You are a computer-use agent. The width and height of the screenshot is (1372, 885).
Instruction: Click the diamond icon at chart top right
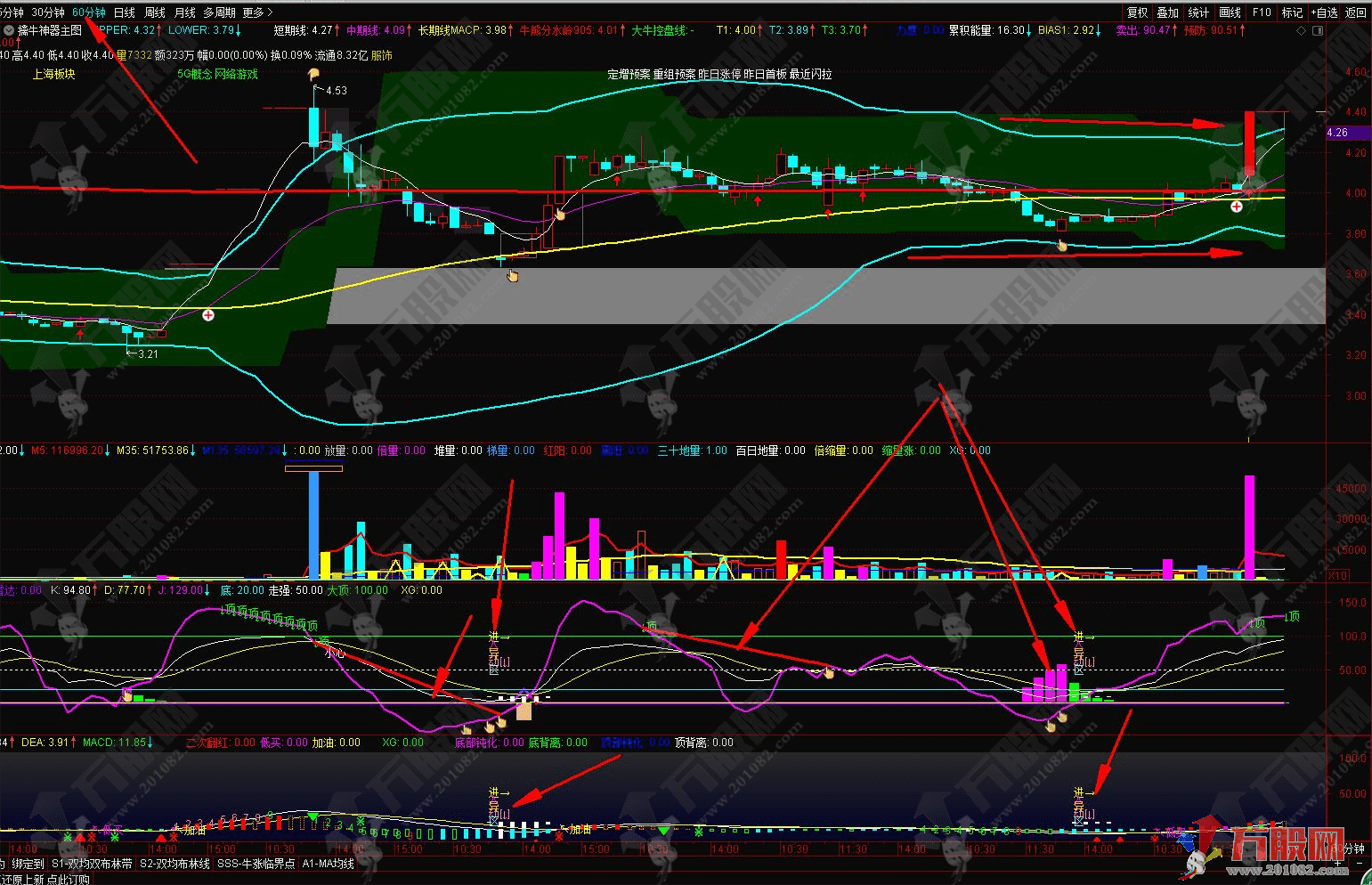[1301, 30]
